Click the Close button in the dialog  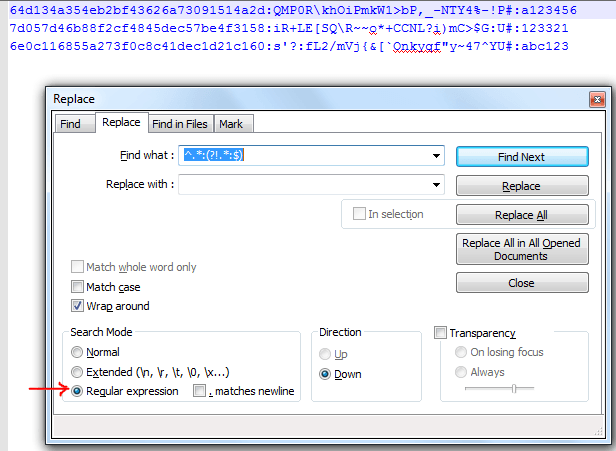(x=520, y=283)
